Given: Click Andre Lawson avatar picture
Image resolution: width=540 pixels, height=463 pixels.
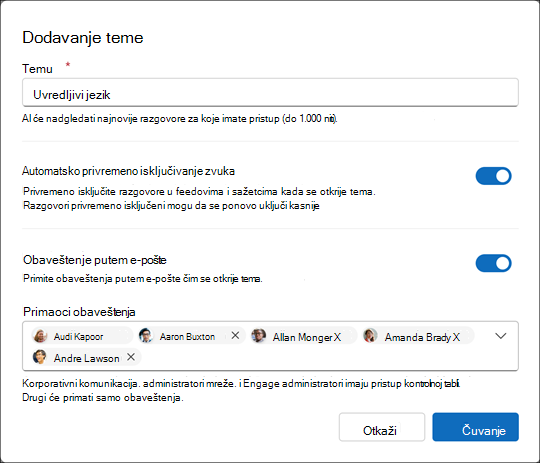Looking at the screenshot, I should click(x=40, y=357).
